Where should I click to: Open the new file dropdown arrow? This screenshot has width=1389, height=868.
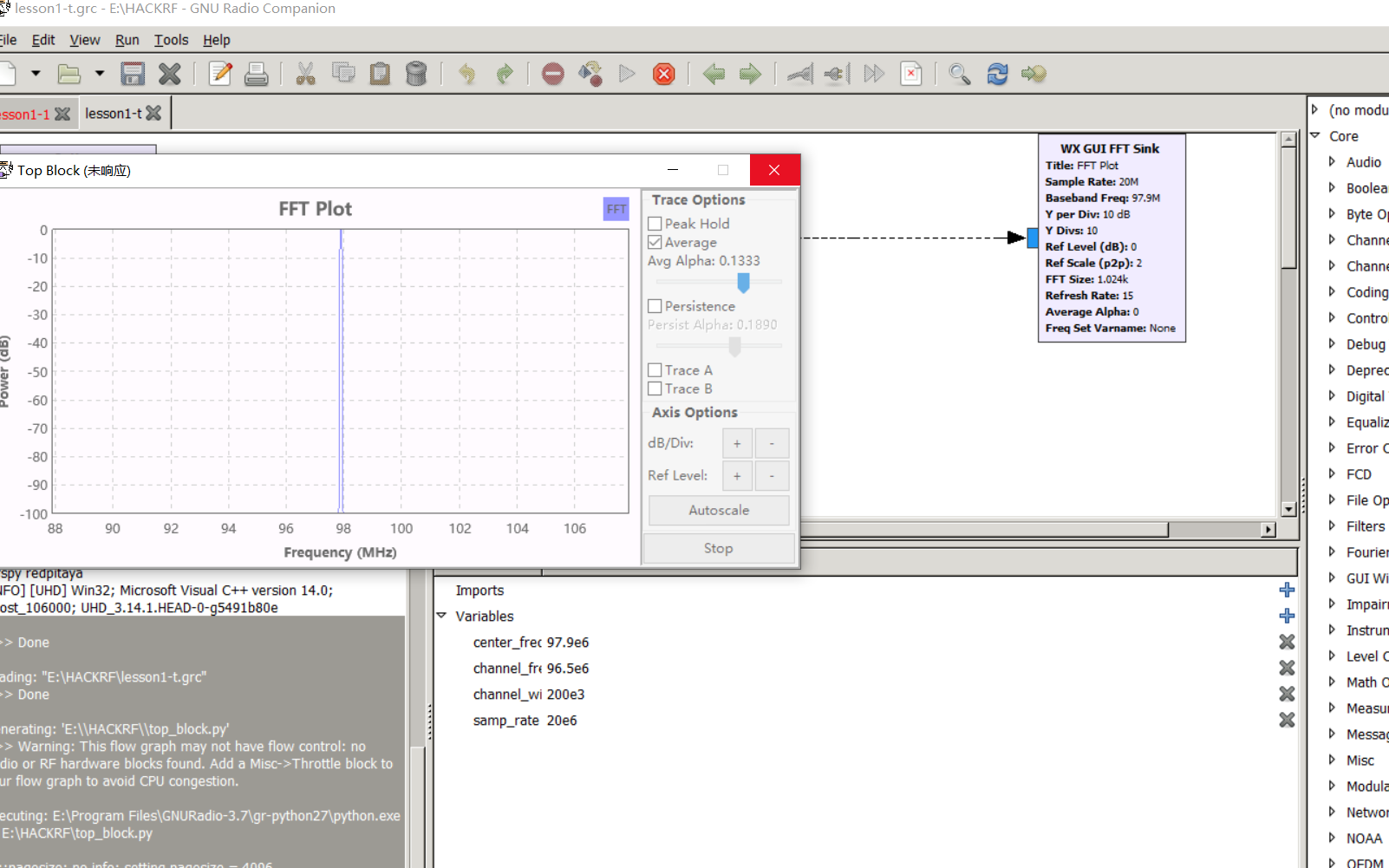point(36,74)
